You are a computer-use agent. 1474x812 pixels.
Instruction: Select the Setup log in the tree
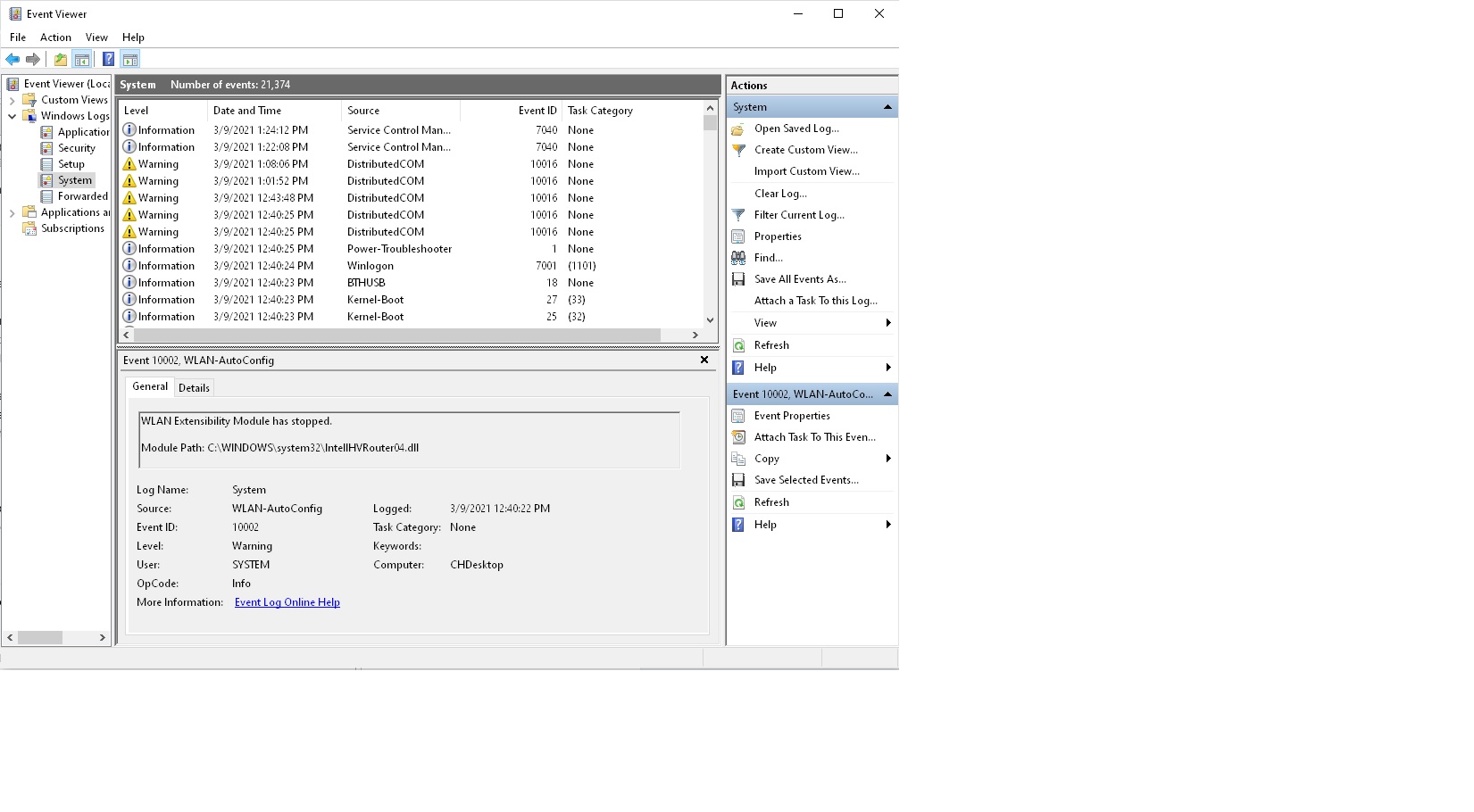(x=71, y=164)
